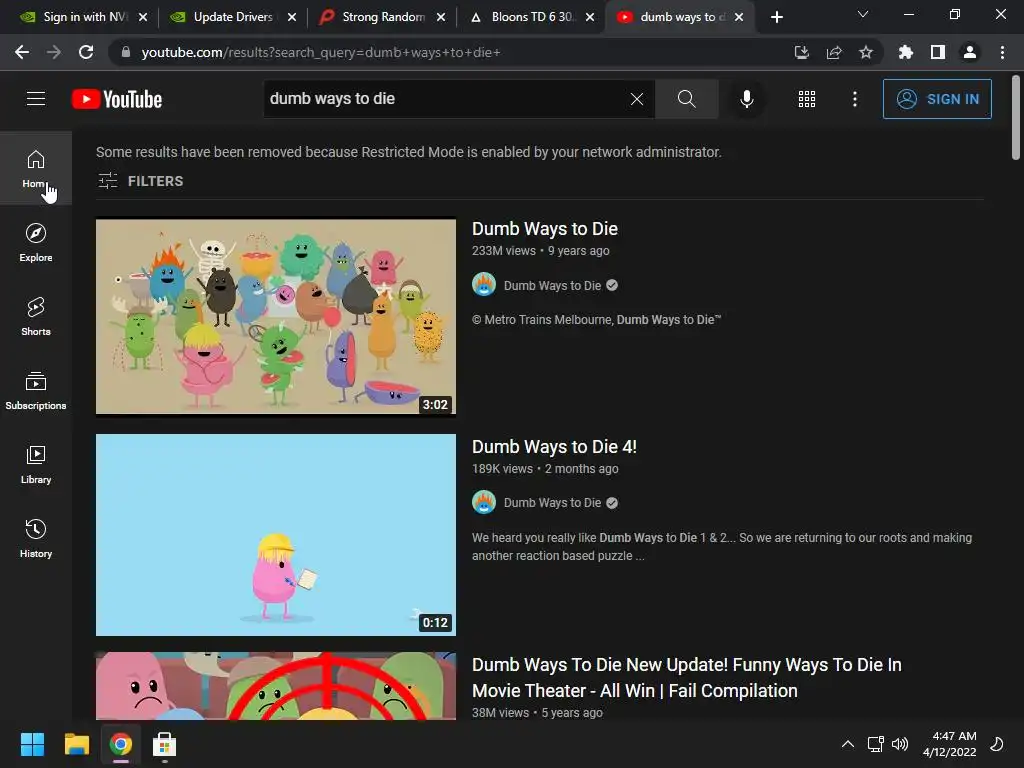Screen dimensions: 1024x768
Task: Open History in the sidebar
Action: pyautogui.click(x=36, y=537)
